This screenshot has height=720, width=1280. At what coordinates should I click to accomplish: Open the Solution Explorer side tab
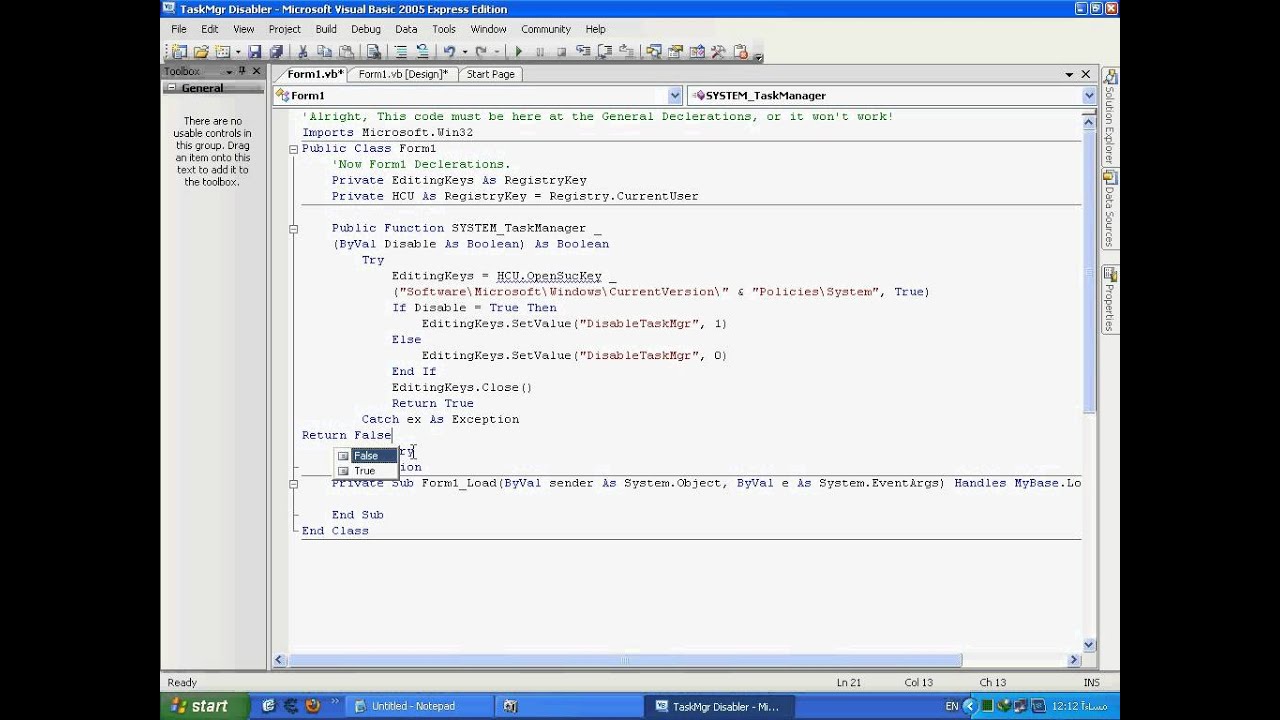point(1109,117)
